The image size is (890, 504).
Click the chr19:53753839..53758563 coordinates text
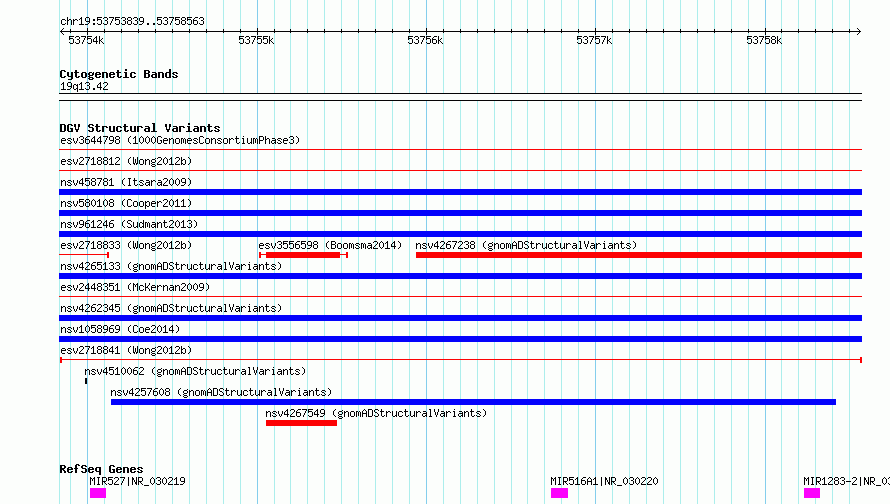pos(132,21)
